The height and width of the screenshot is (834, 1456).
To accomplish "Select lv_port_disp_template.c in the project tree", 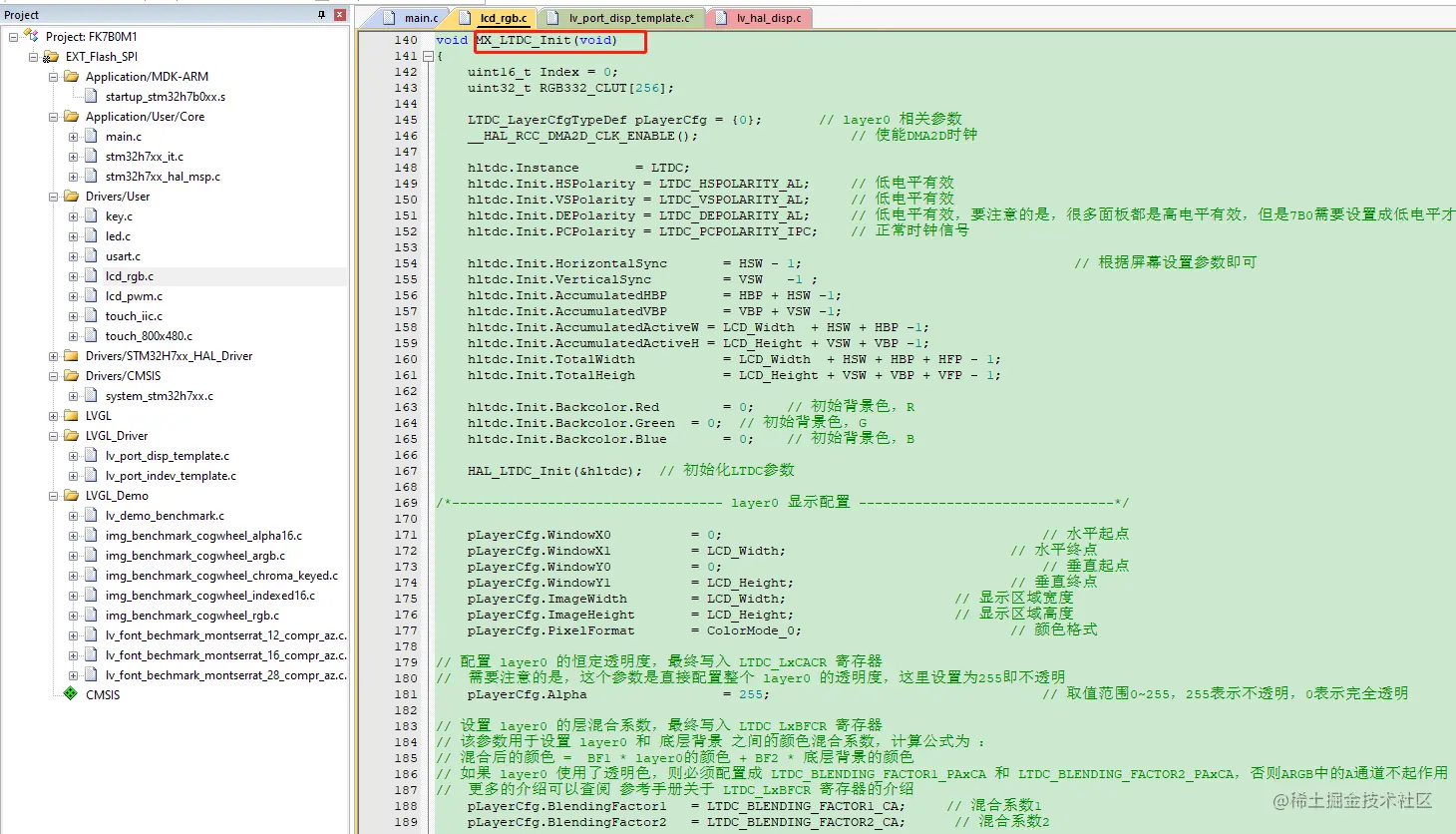I will click(x=168, y=456).
